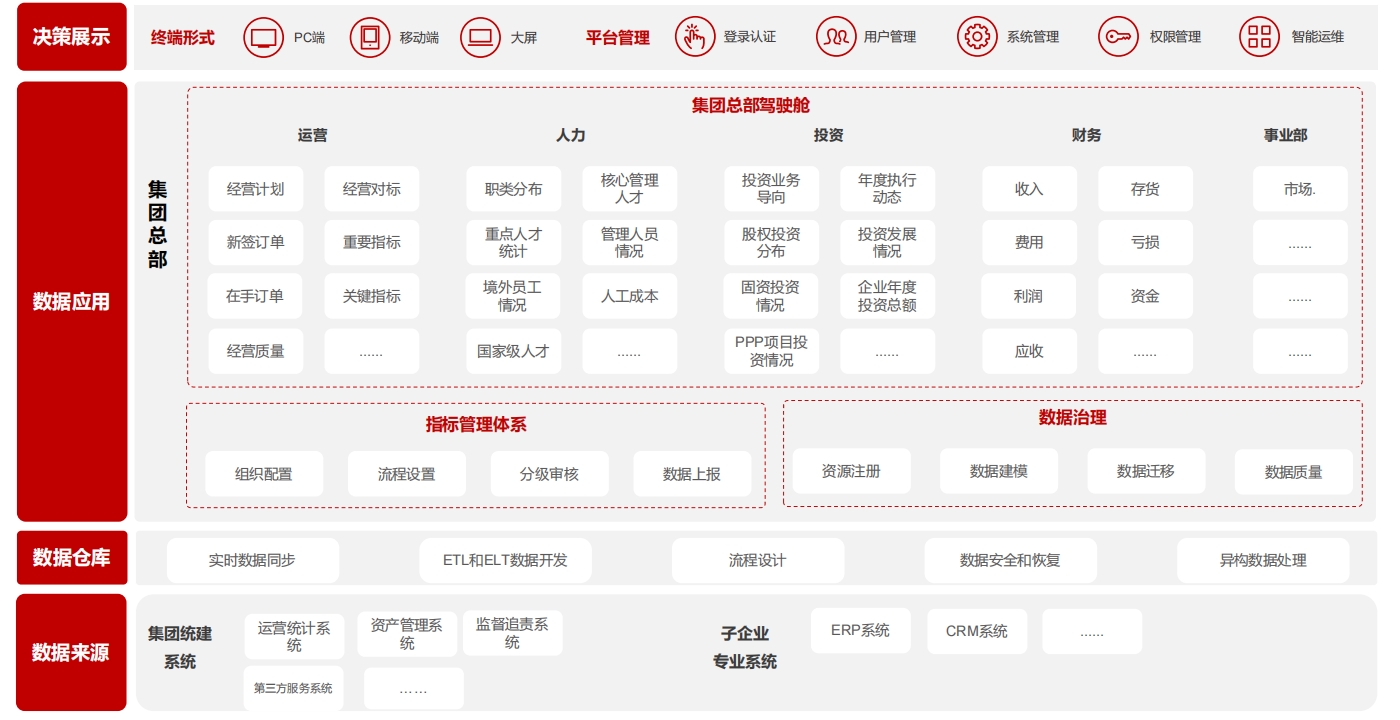Image resolution: width=1400 pixels, height=720 pixels.
Task: Select the 数据应用 red label
Action: [x=72, y=301]
